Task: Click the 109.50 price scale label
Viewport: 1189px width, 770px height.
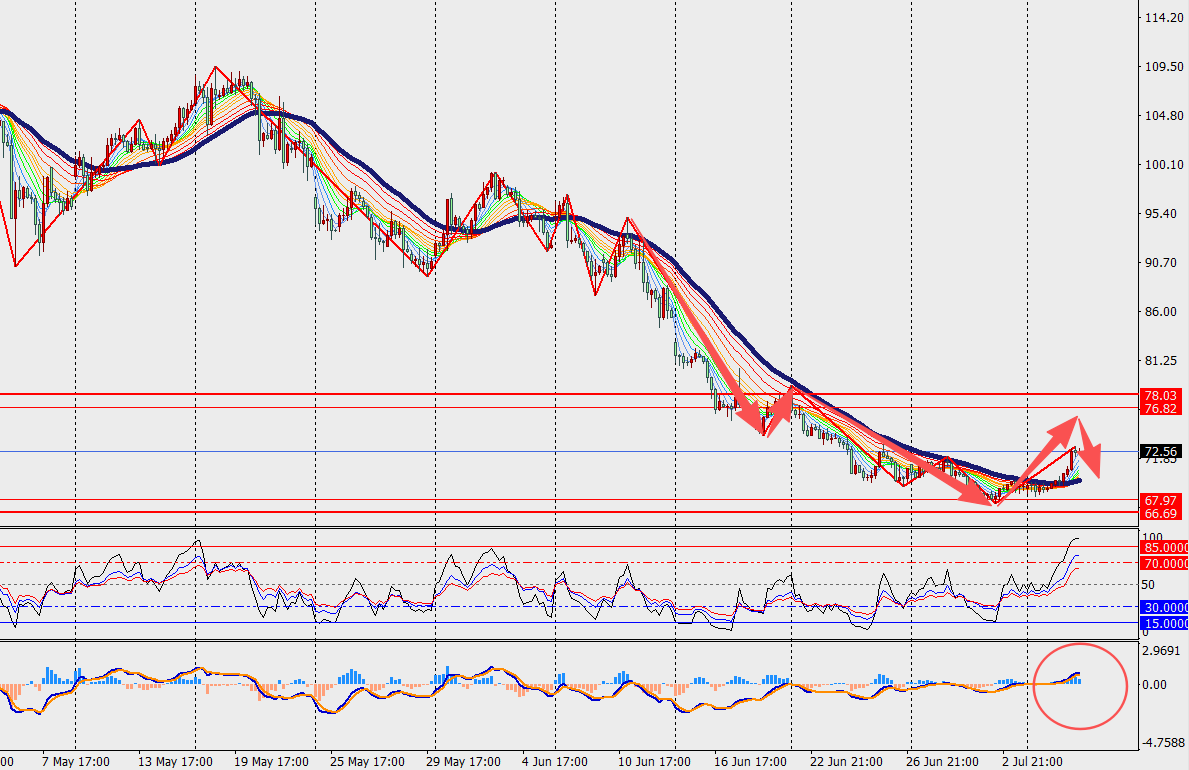Action: (x=1164, y=67)
